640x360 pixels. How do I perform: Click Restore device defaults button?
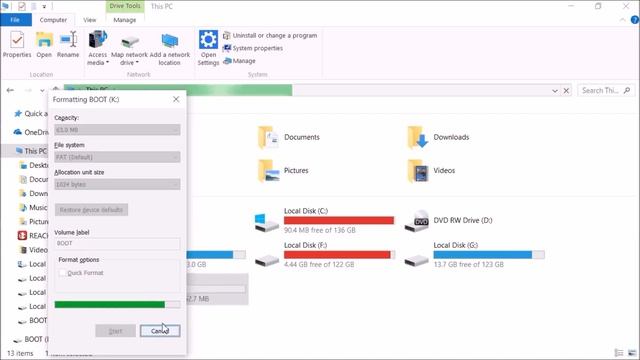[x=91, y=210]
